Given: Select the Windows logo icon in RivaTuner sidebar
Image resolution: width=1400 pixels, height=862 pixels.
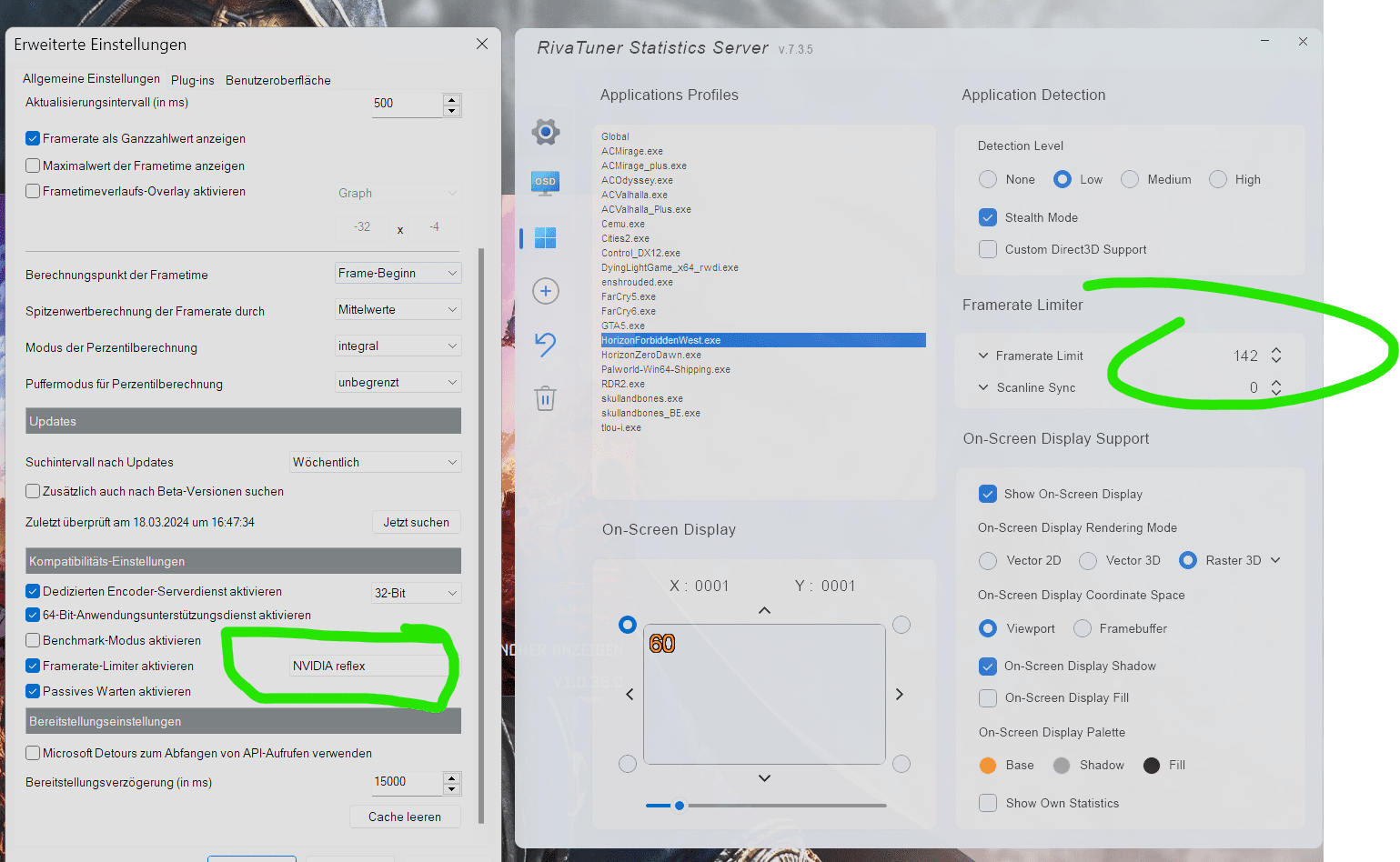Looking at the screenshot, I should (x=545, y=238).
